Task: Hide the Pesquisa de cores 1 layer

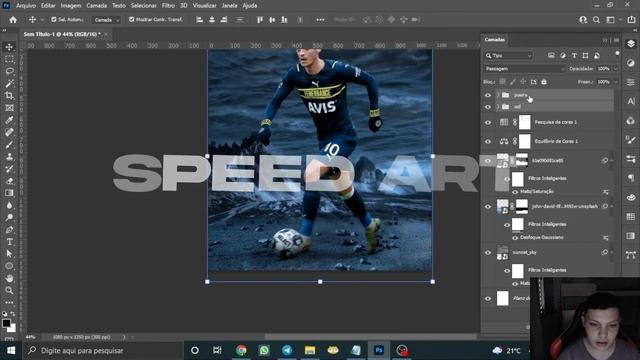Action: (488, 122)
